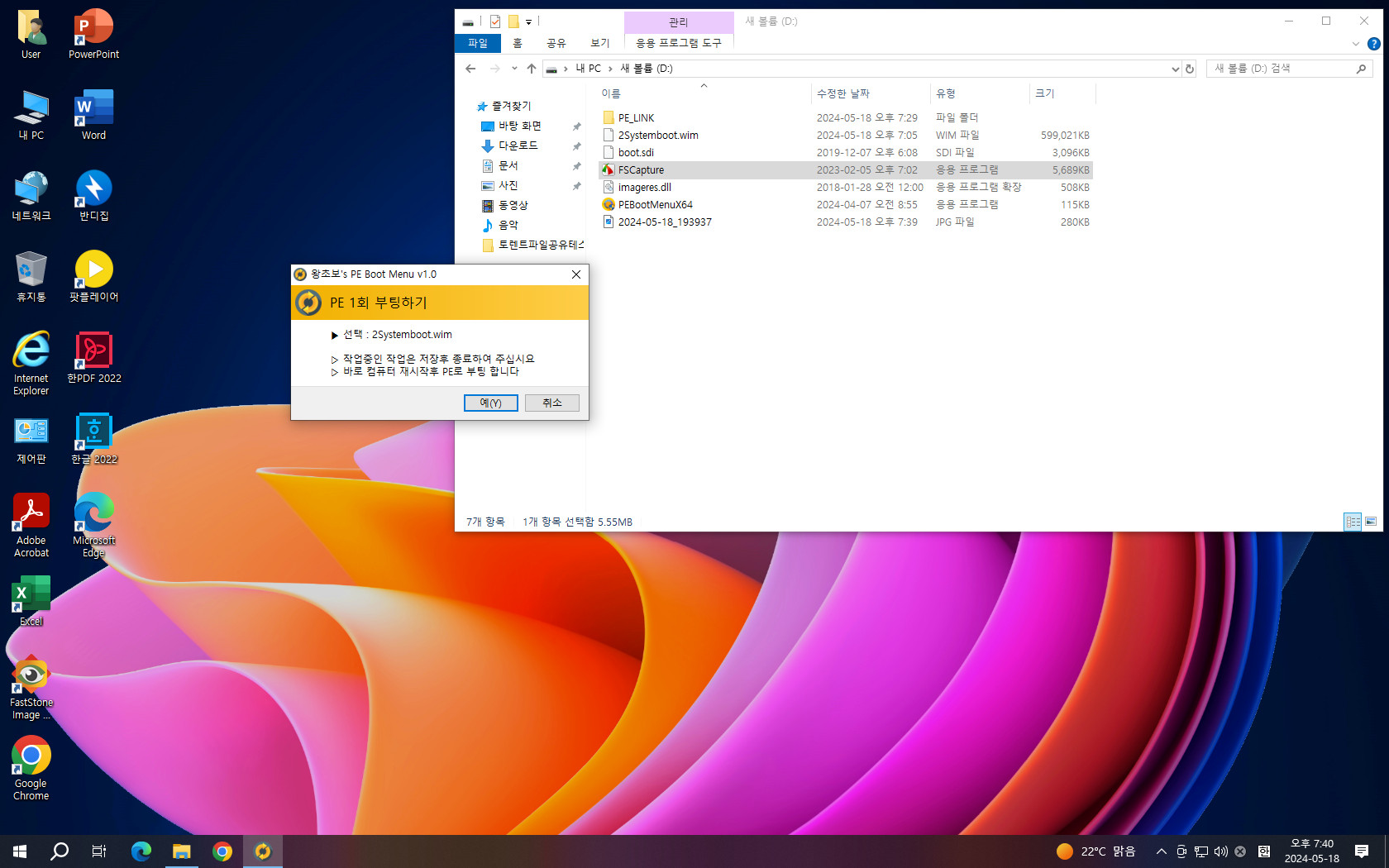Image resolution: width=1389 pixels, height=868 pixels.
Task: Open the notification center icon
Action: (1362, 851)
